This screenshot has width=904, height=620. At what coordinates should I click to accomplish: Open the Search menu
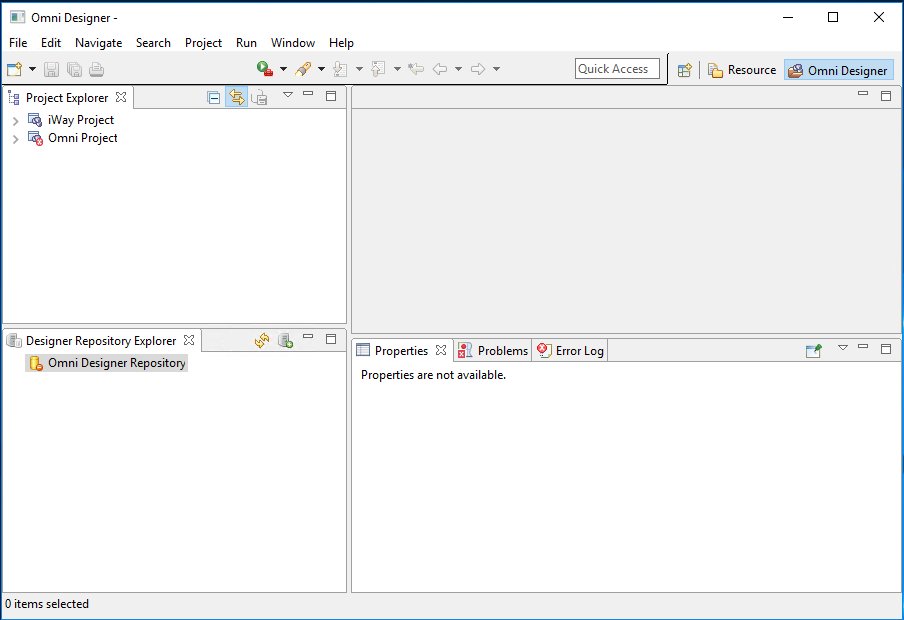(153, 43)
